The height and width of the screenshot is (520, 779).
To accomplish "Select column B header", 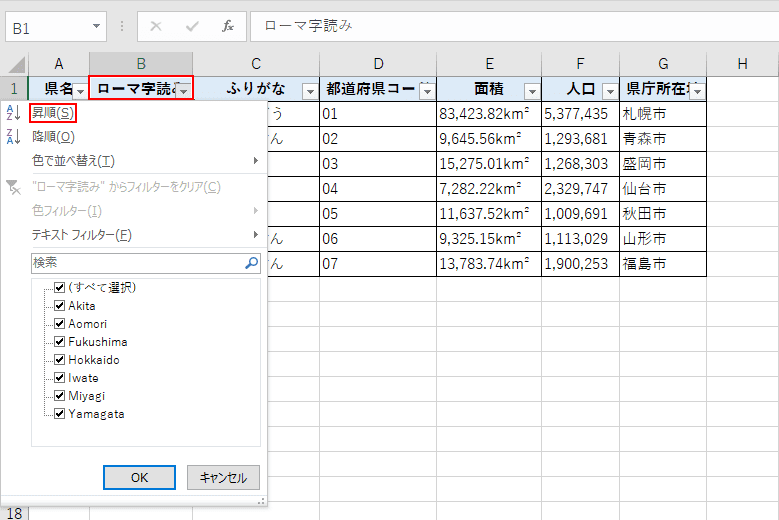I will point(141,64).
